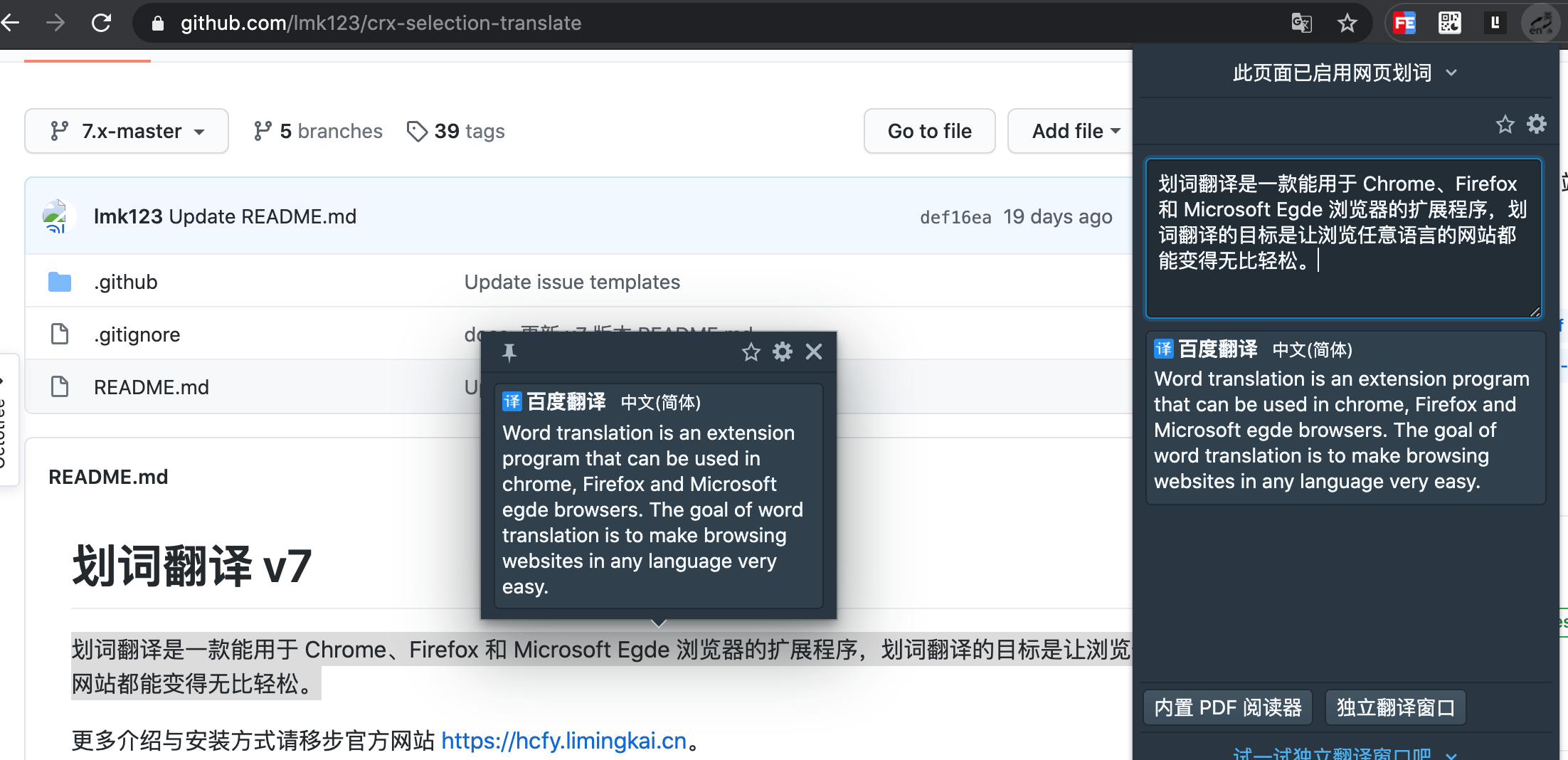Open the browser's translate page icon
1568x760 pixels.
1301,23
